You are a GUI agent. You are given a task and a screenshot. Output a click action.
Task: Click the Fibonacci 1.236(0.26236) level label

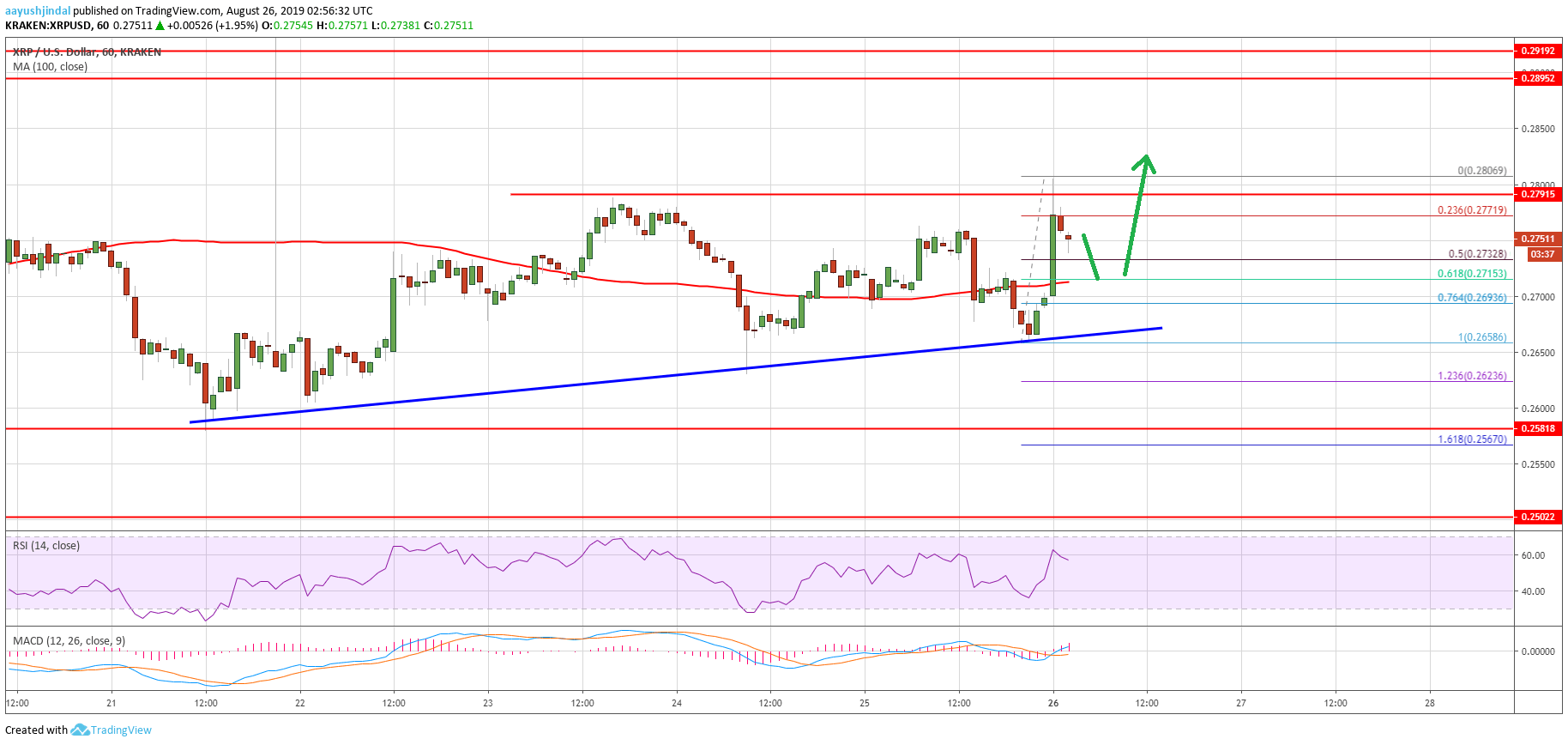coord(1472,376)
